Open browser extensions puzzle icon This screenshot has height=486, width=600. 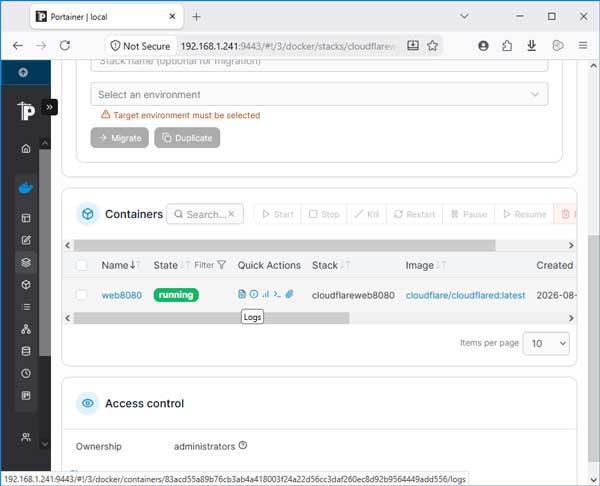tap(507, 46)
